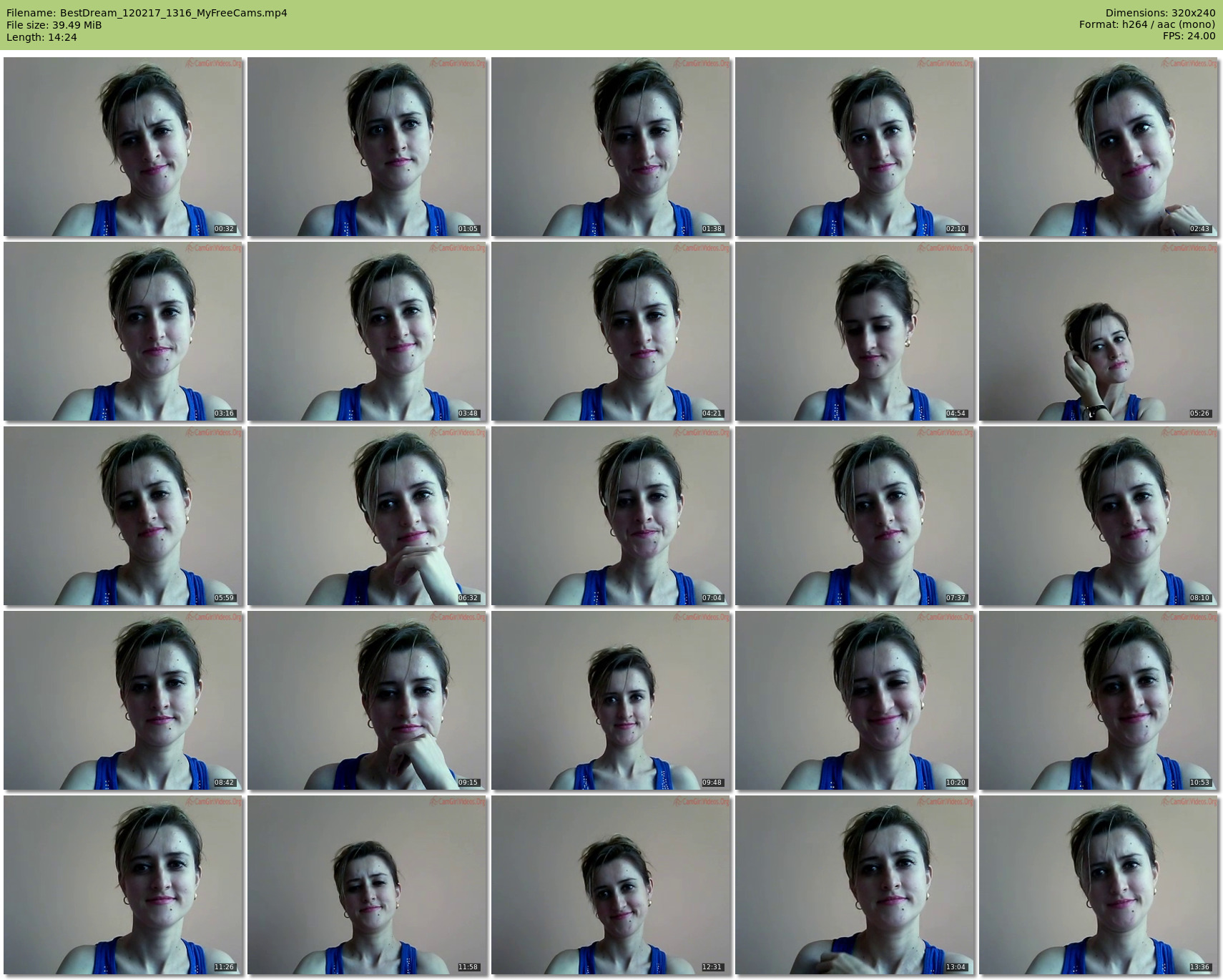Screen dimensions: 1223x980
Task: Select the thumbnail timestamped 02:43
Action: point(1099,147)
